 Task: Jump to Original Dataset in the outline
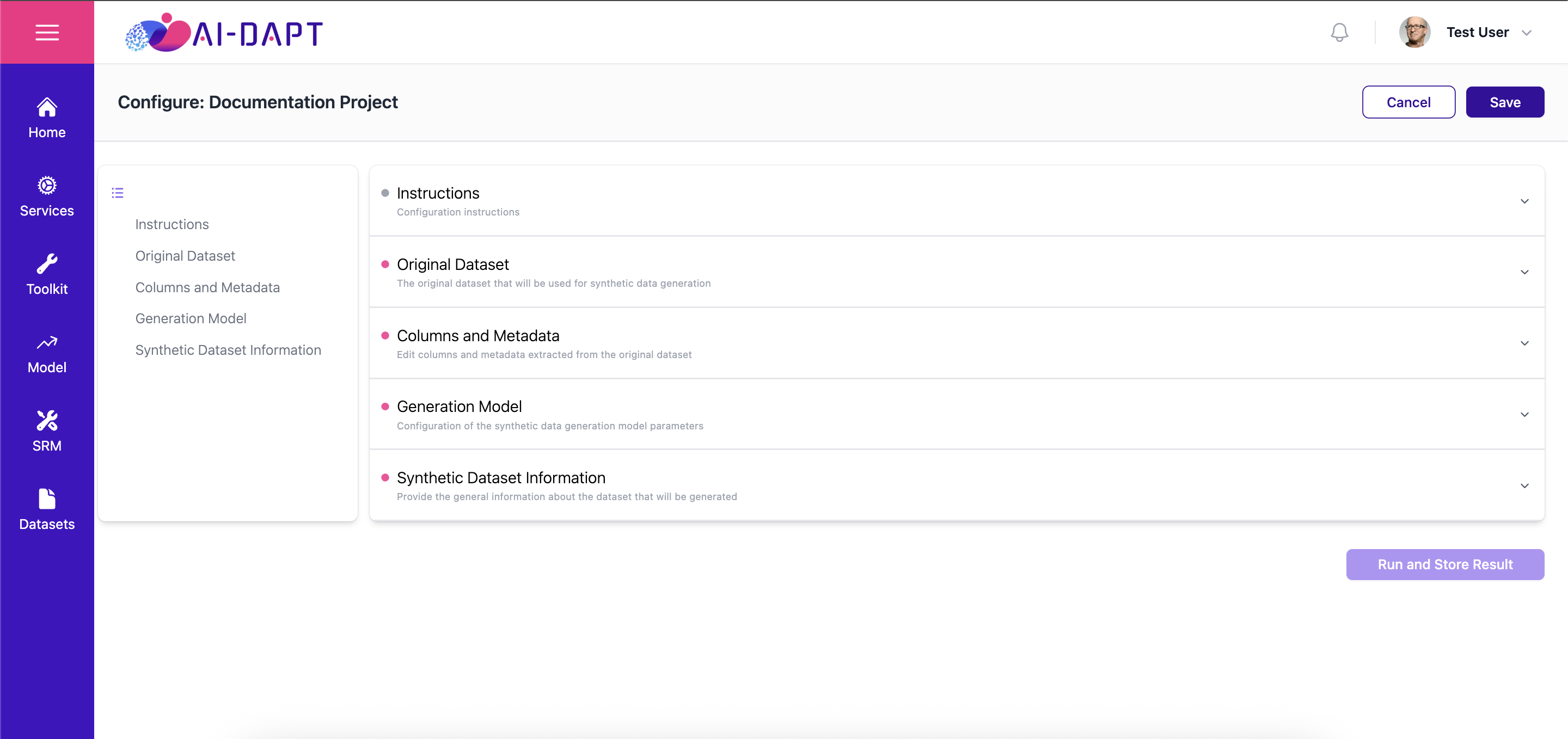(185, 256)
